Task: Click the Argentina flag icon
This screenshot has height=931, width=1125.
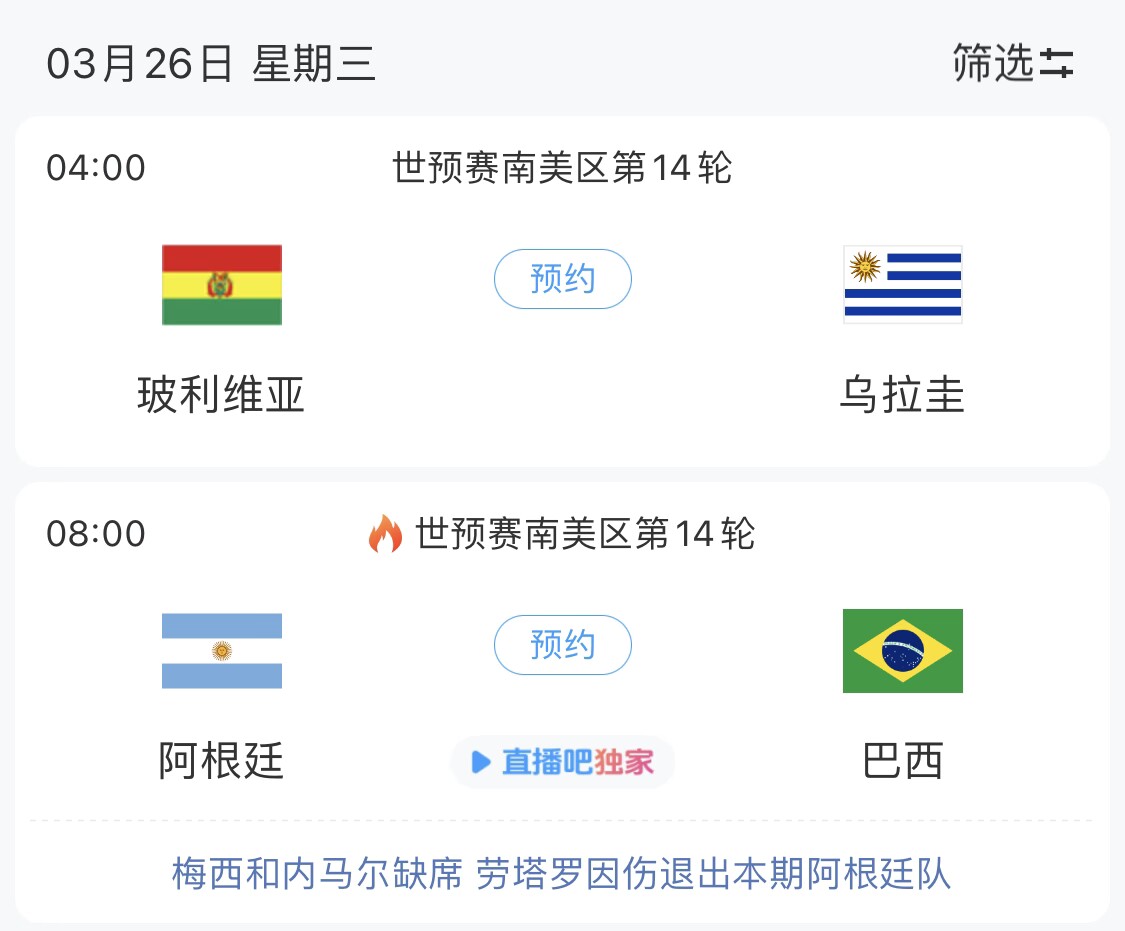Action: click(221, 650)
